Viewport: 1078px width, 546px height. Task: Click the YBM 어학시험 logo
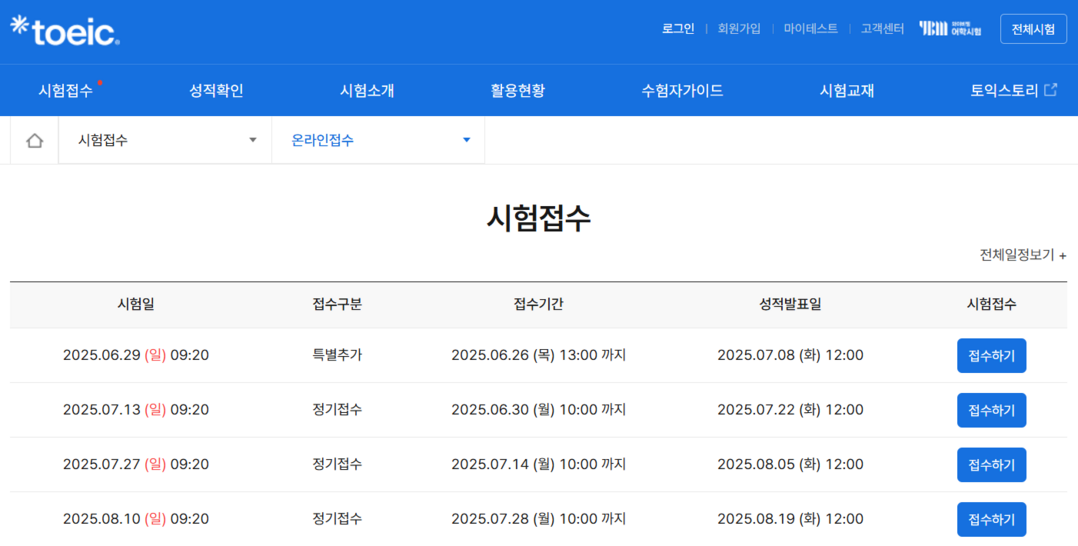pyautogui.click(x=950, y=29)
